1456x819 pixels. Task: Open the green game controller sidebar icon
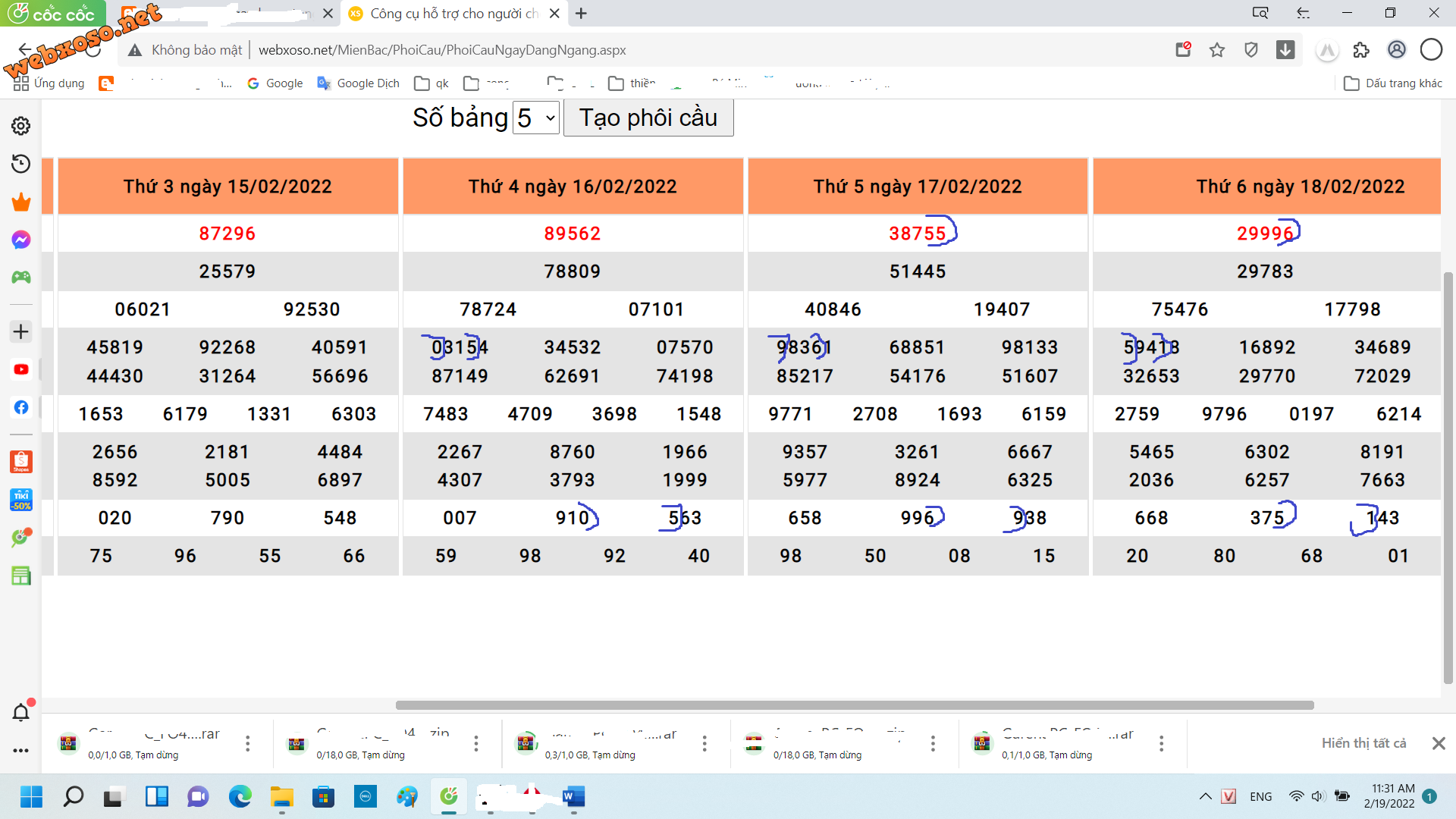[21, 278]
